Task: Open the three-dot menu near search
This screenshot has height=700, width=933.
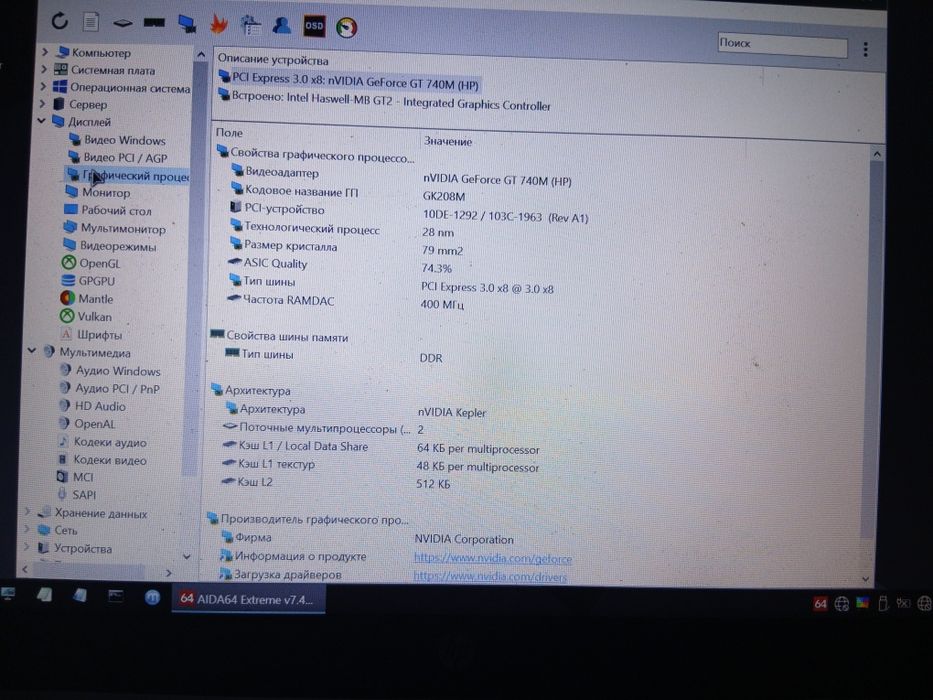Action: pos(866,49)
